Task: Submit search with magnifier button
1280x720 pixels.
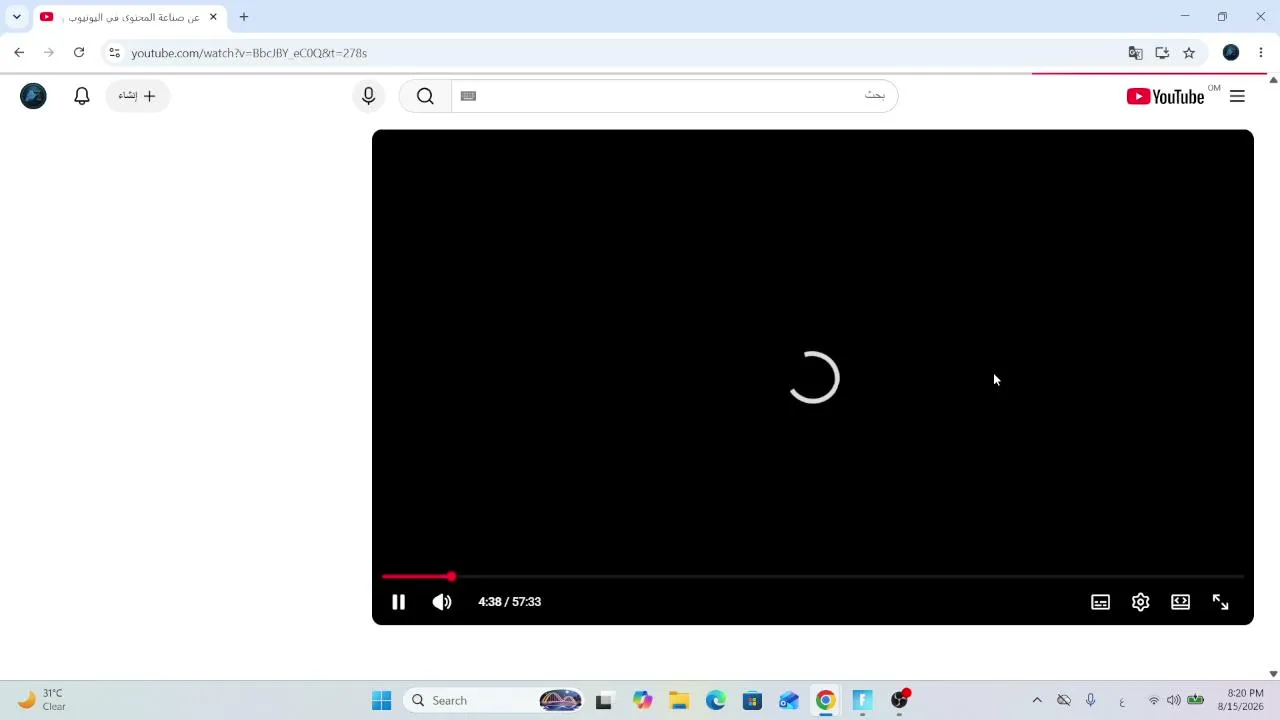Action: point(425,96)
